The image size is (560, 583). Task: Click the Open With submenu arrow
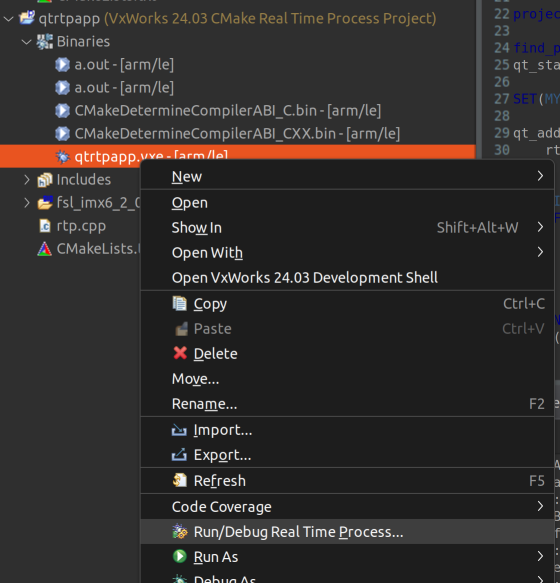[x=540, y=252]
